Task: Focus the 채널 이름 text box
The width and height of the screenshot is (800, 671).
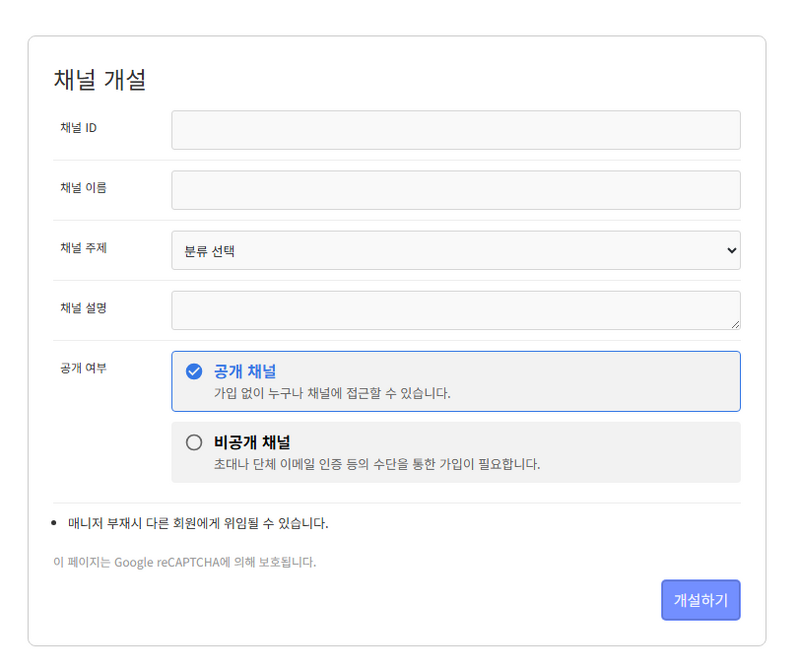Action: pos(455,190)
